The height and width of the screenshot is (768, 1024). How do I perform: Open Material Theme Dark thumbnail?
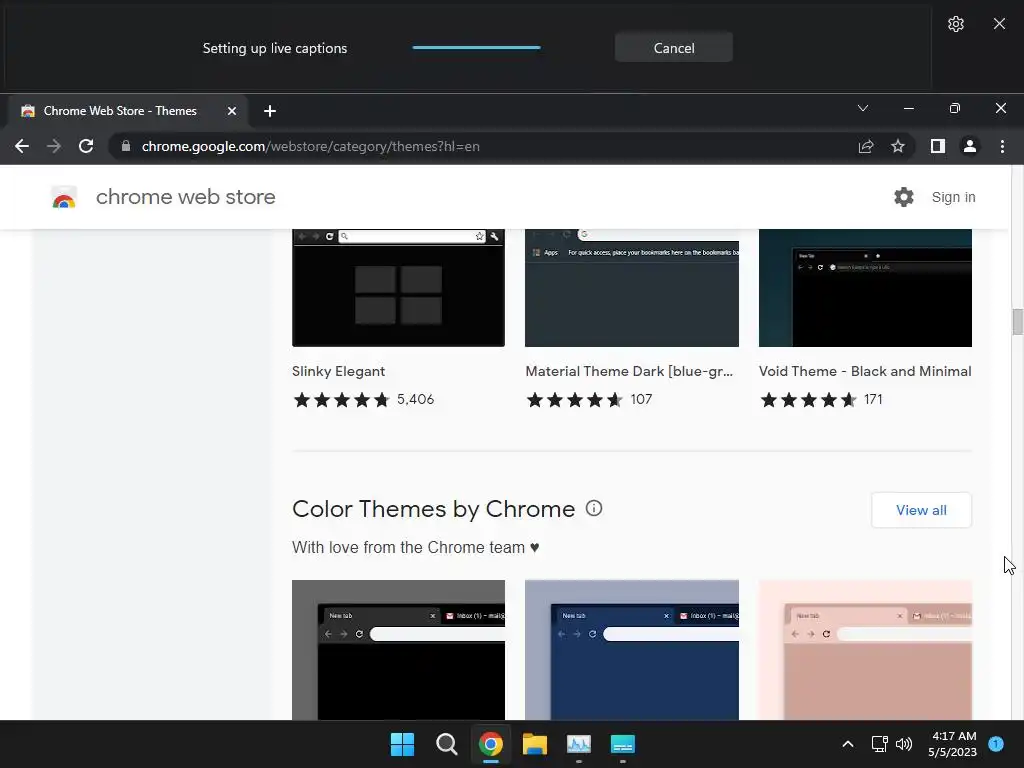pos(632,288)
